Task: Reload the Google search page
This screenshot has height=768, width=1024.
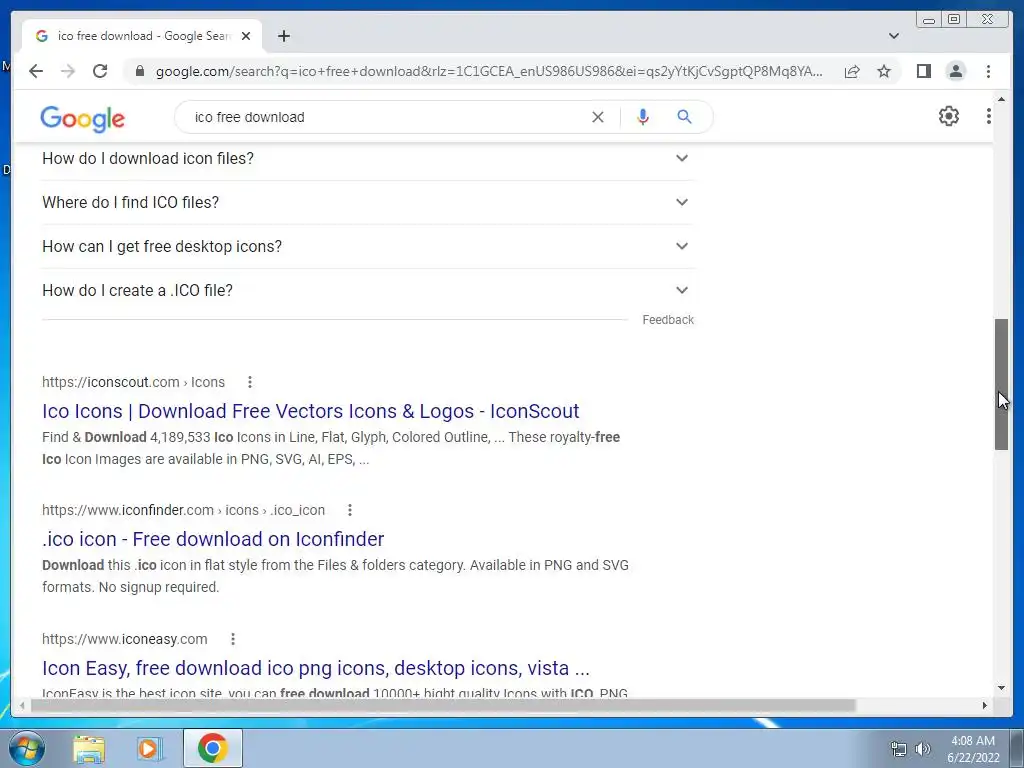Action: tap(100, 71)
